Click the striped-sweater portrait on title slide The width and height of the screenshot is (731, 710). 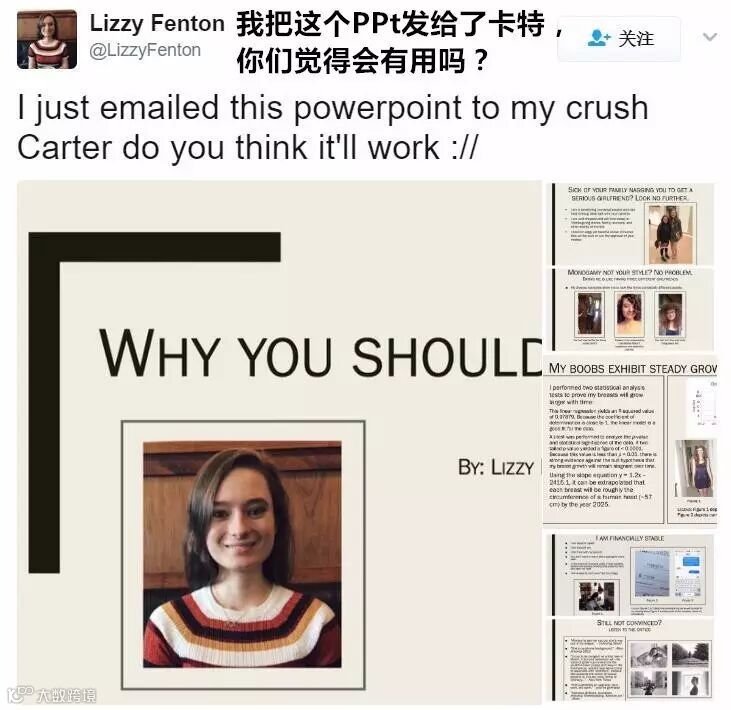[x=242, y=554]
